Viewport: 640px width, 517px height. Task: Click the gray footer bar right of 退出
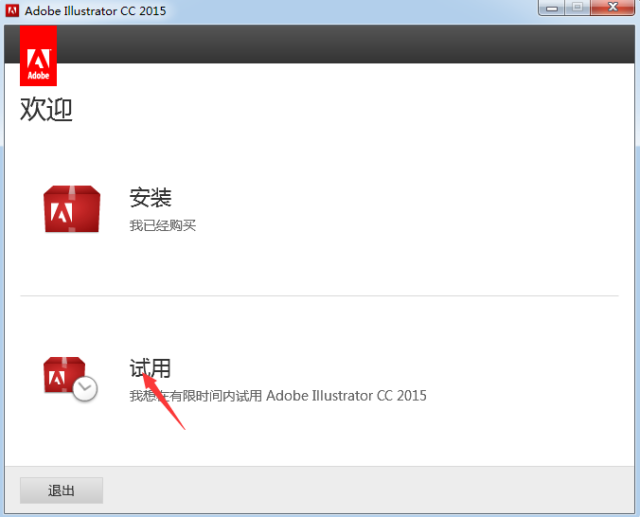coord(370,490)
